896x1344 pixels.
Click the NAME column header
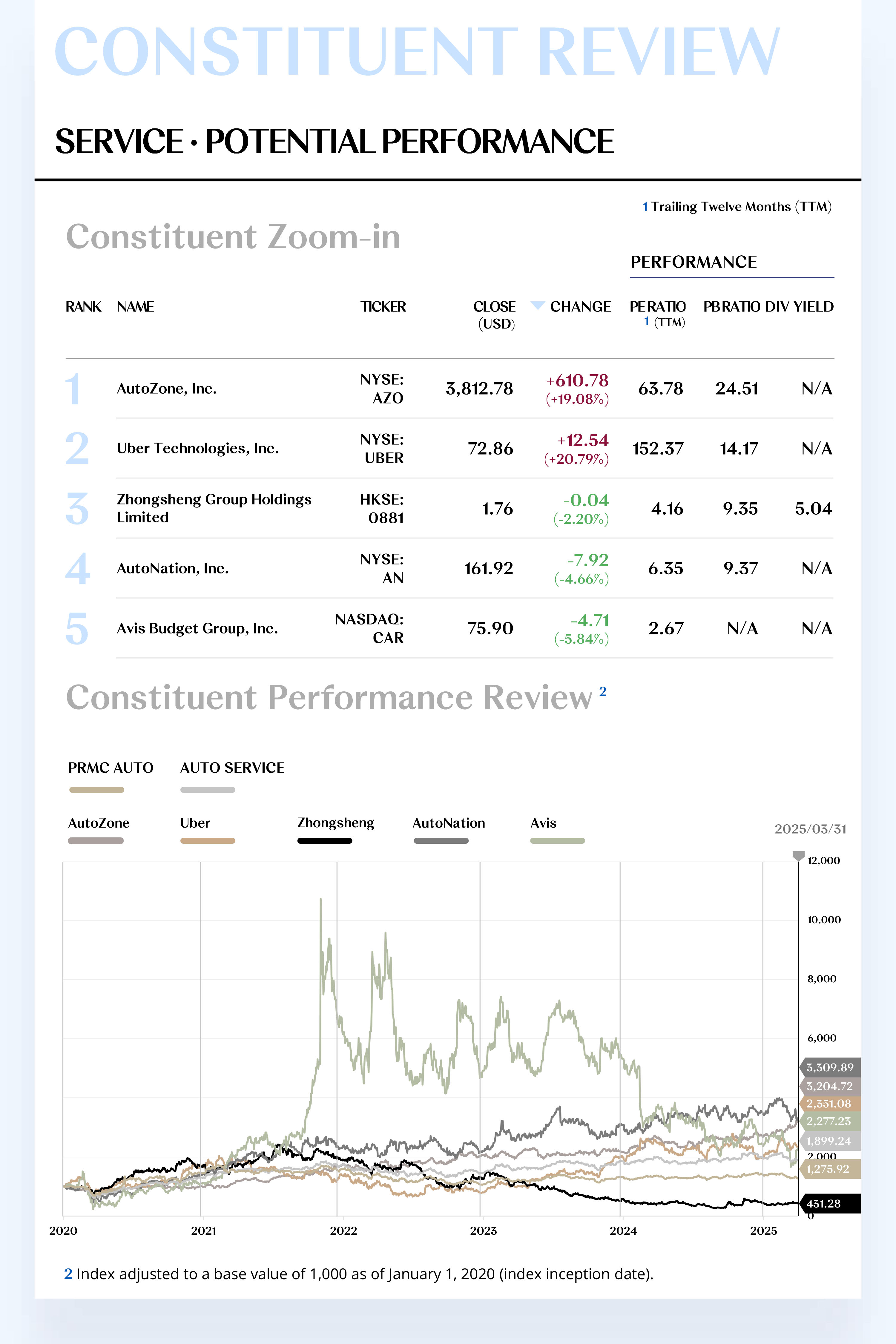pyautogui.click(x=135, y=307)
